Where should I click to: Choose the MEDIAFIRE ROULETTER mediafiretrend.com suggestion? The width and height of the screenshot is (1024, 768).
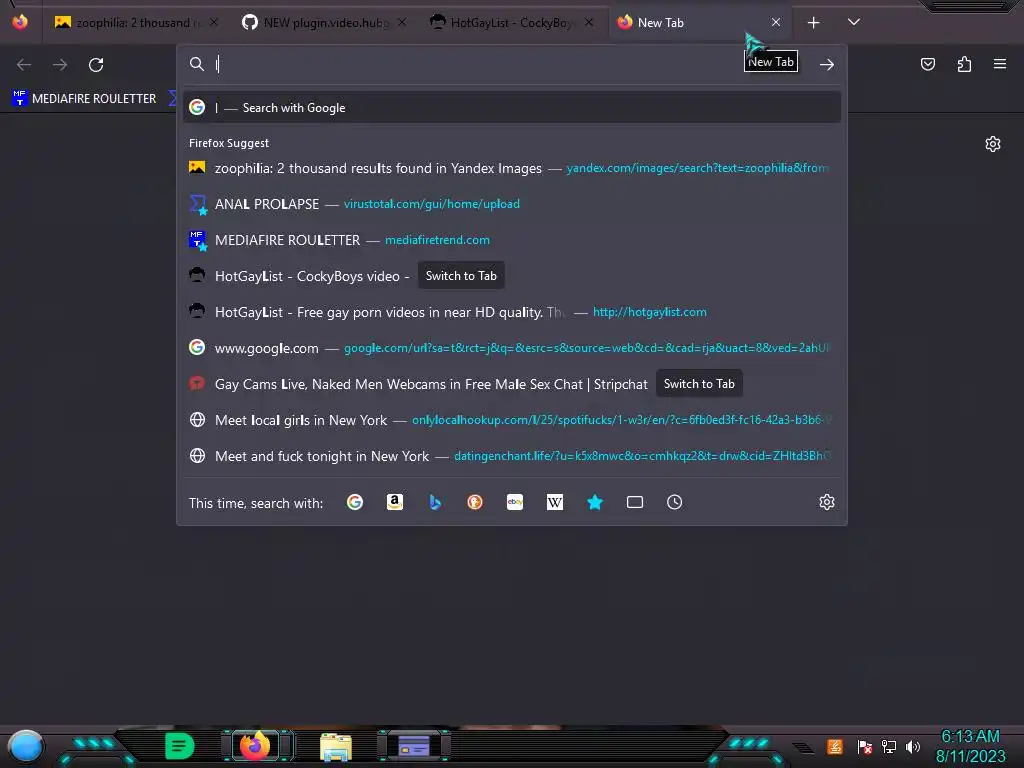(512, 240)
